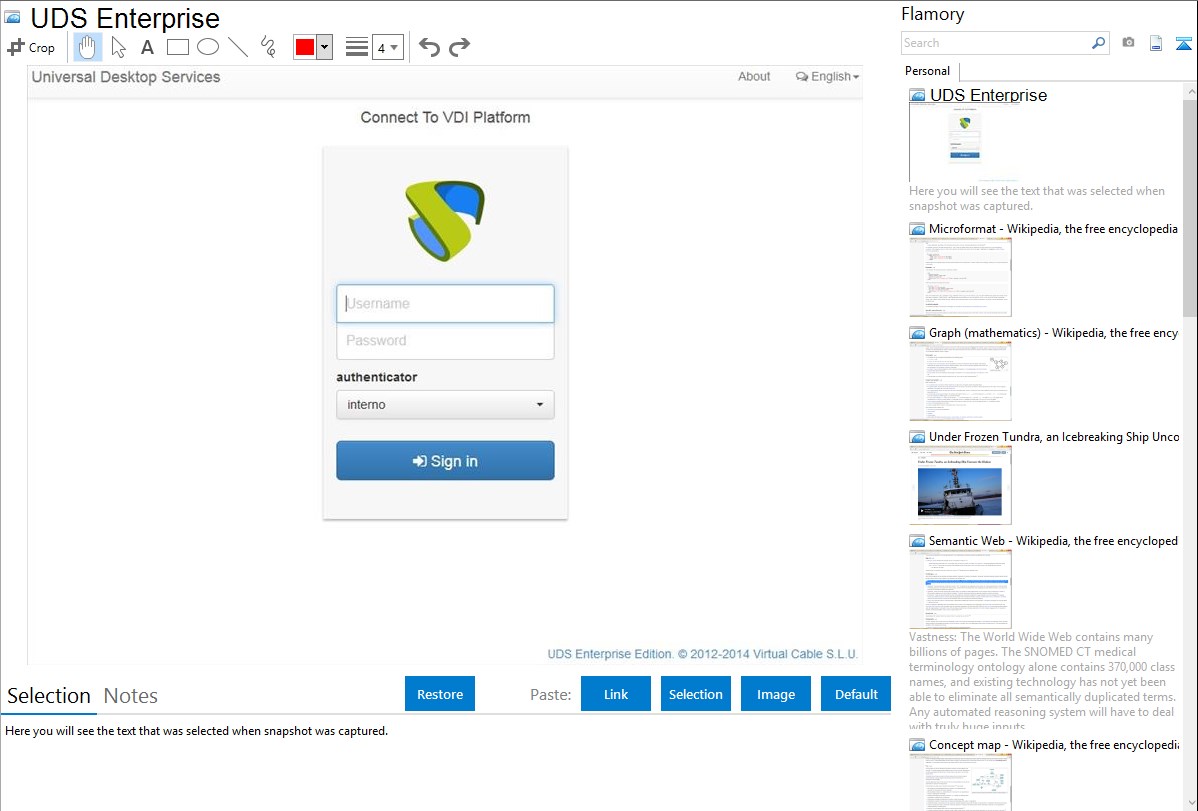Viewport: 1198px width, 811px height.
Task: Click the Password field
Action: point(445,341)
